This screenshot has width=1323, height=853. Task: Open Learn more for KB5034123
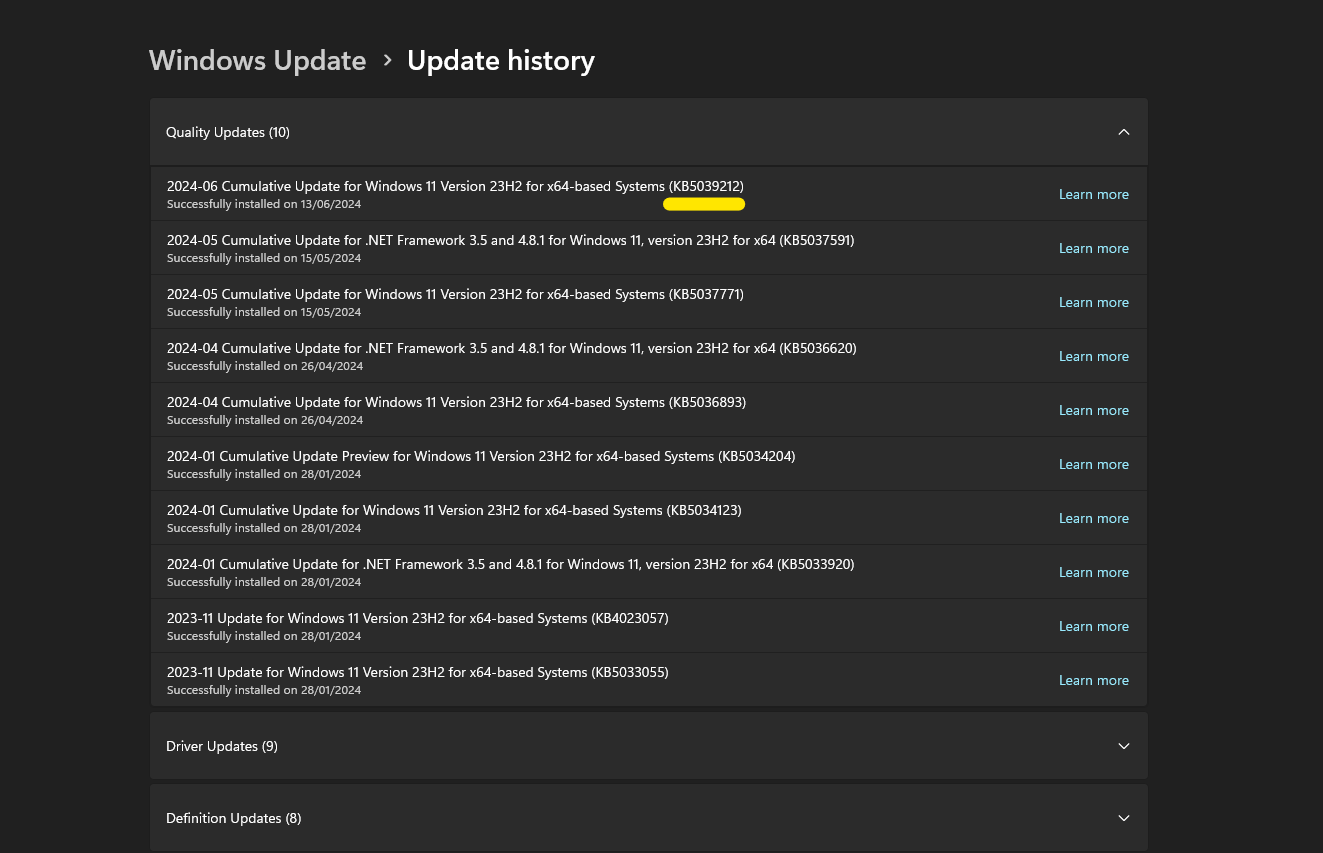(x=1093, y=518)
